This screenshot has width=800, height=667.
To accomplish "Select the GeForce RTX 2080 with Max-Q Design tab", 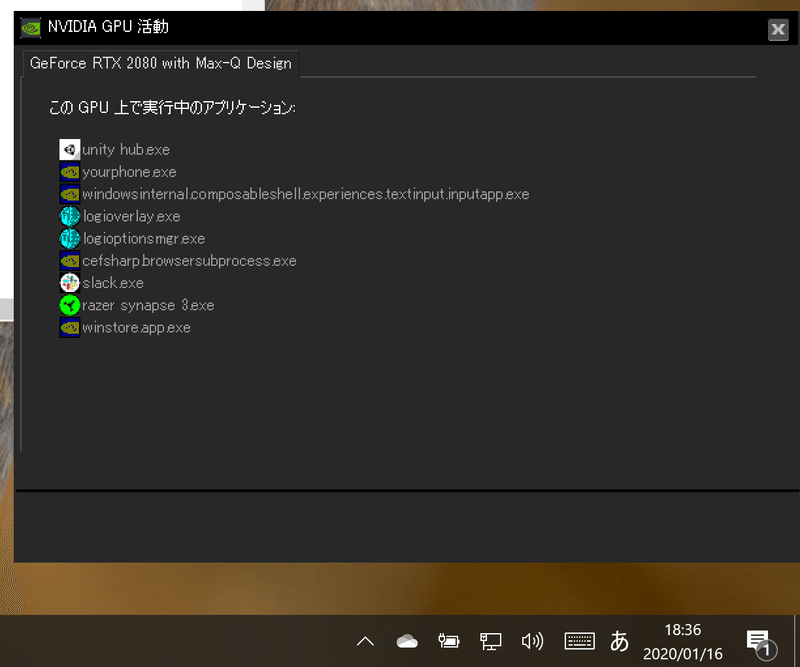I will 161,63.
